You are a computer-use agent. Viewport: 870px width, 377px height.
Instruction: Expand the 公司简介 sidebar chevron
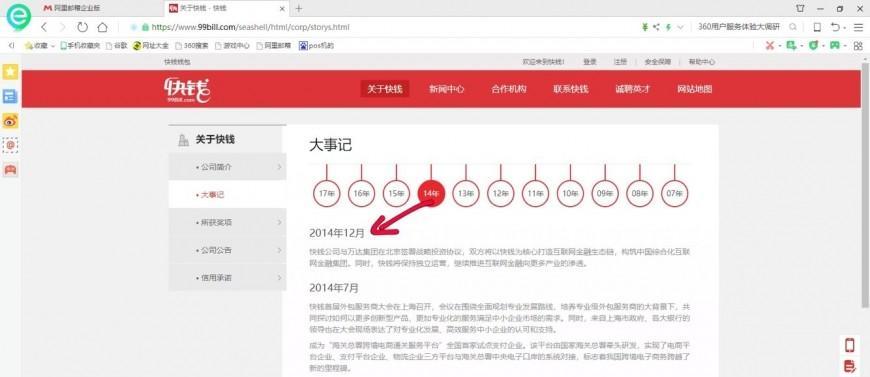pos(279,167)
